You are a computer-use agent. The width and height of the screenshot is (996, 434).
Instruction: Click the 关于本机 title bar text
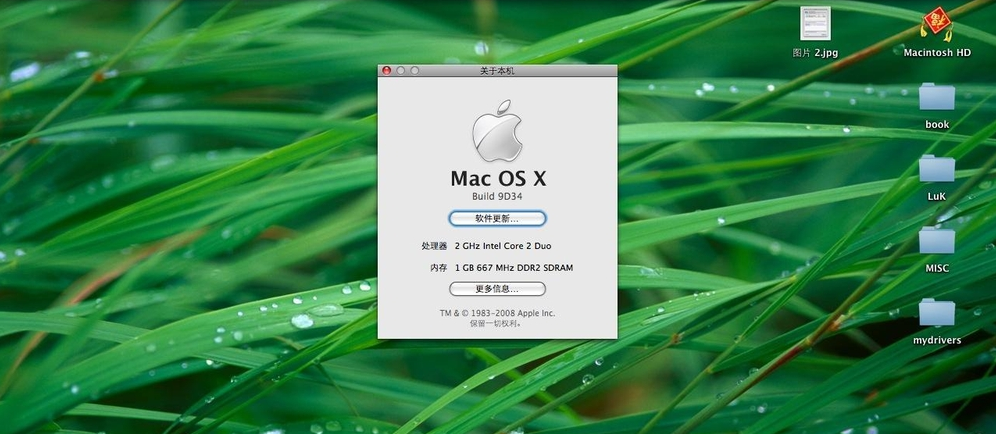click(x=497, y=71)
